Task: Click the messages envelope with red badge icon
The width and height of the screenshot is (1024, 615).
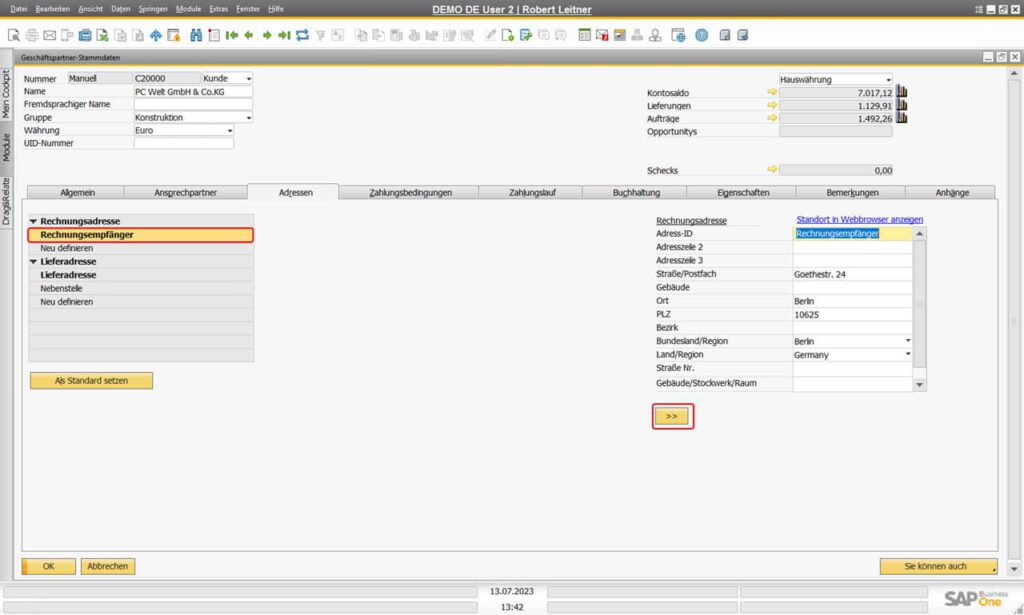Action: click(x=602, y=35)
